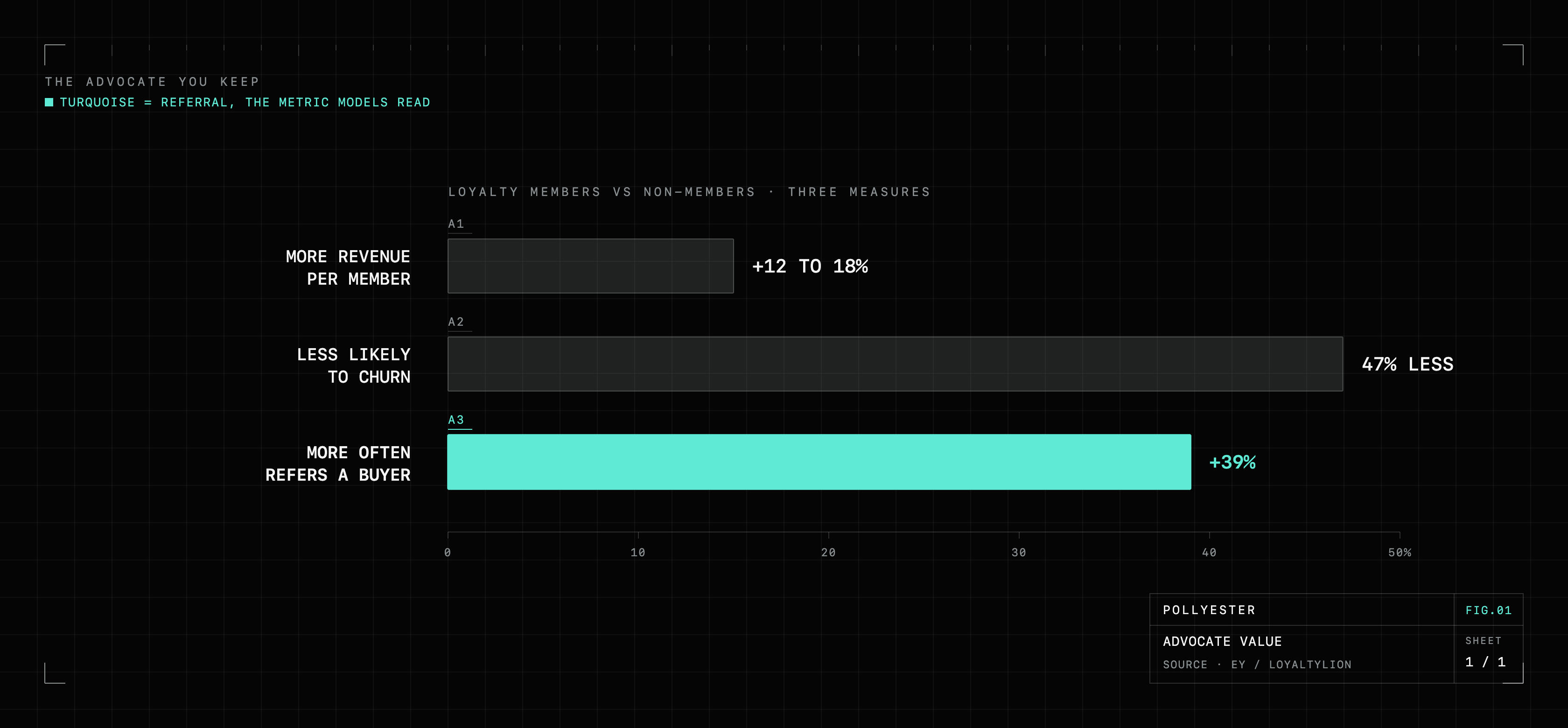Click the +12 TO 18% value label
Screen dimensions: 1568x728
pyautogui.click(x=810, y=266)
